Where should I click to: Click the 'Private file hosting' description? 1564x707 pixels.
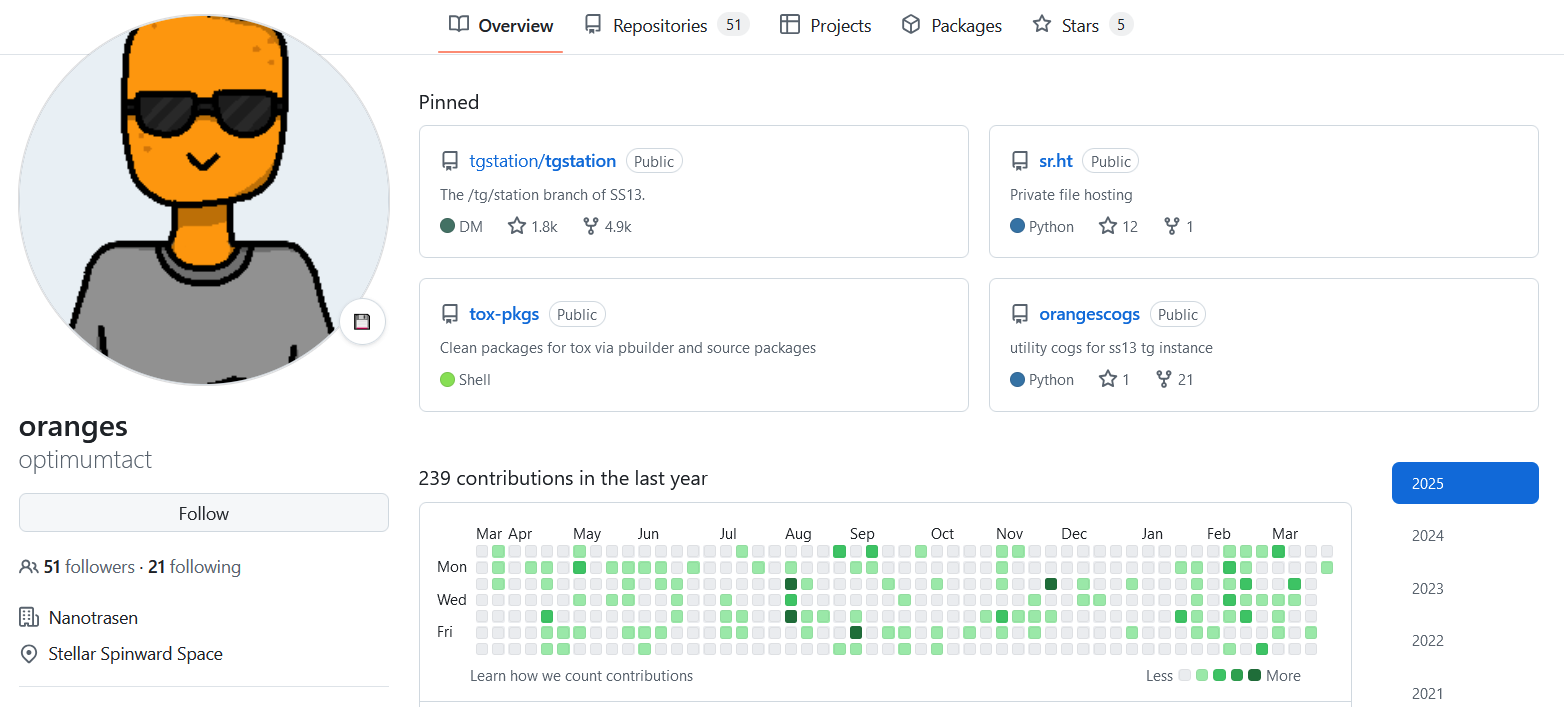coord(1071,195)
